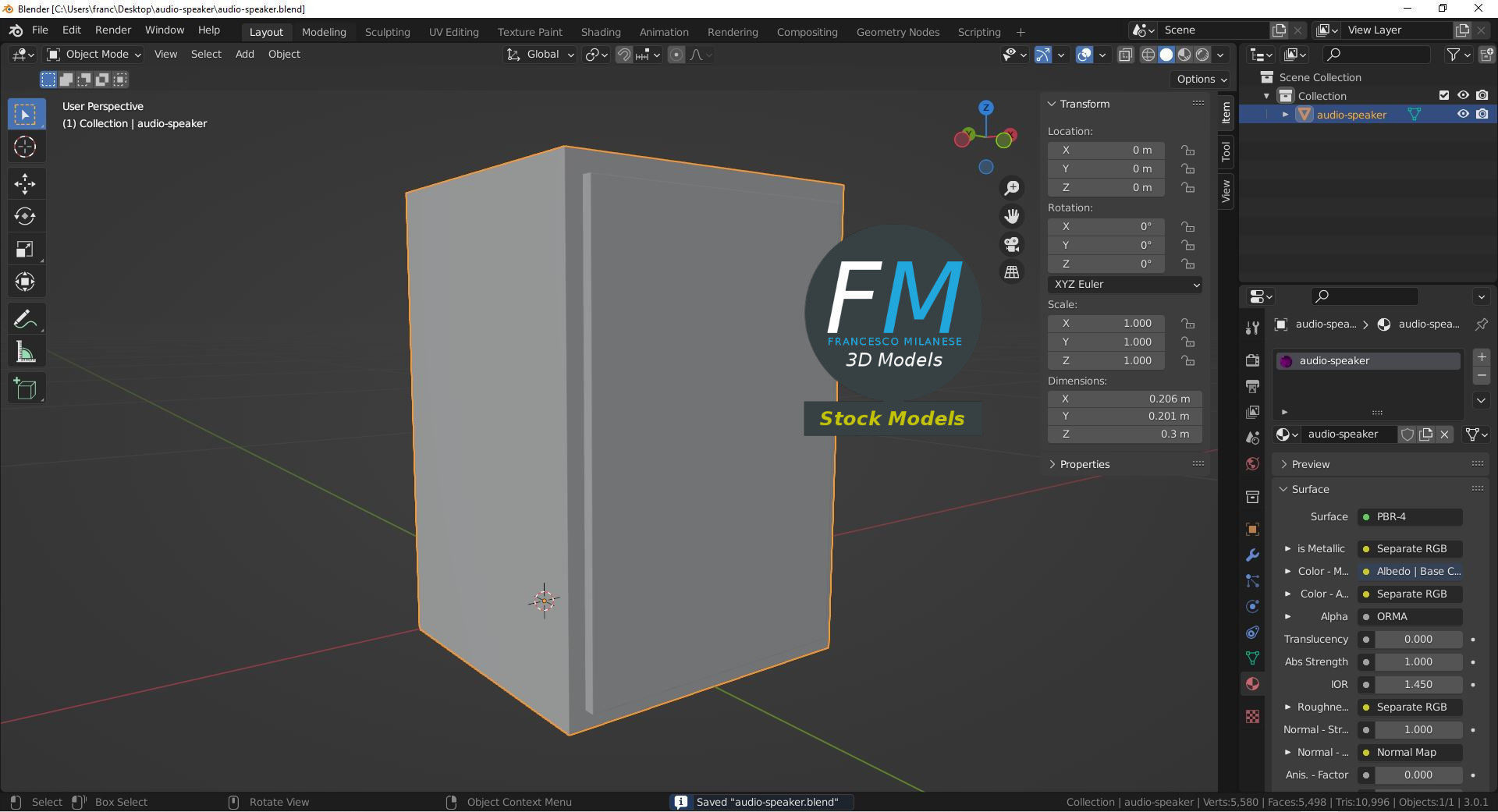Image resolution: width=1498 pixels, height=812 pixels.
Task: Switch perspective/orthographic grid icon
Action: pyautogui.click(x=1012, y=272)
